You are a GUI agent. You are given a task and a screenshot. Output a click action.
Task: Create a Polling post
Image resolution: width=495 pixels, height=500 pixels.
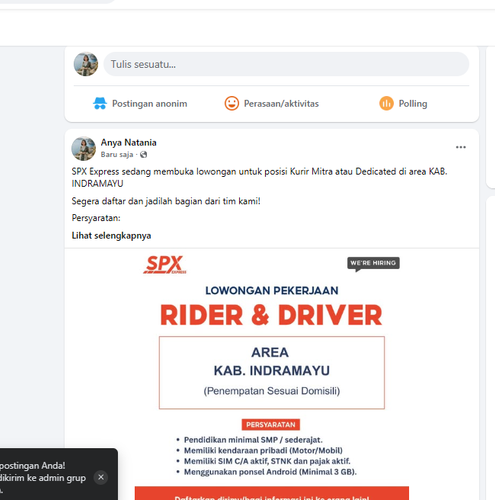(403, 103)
